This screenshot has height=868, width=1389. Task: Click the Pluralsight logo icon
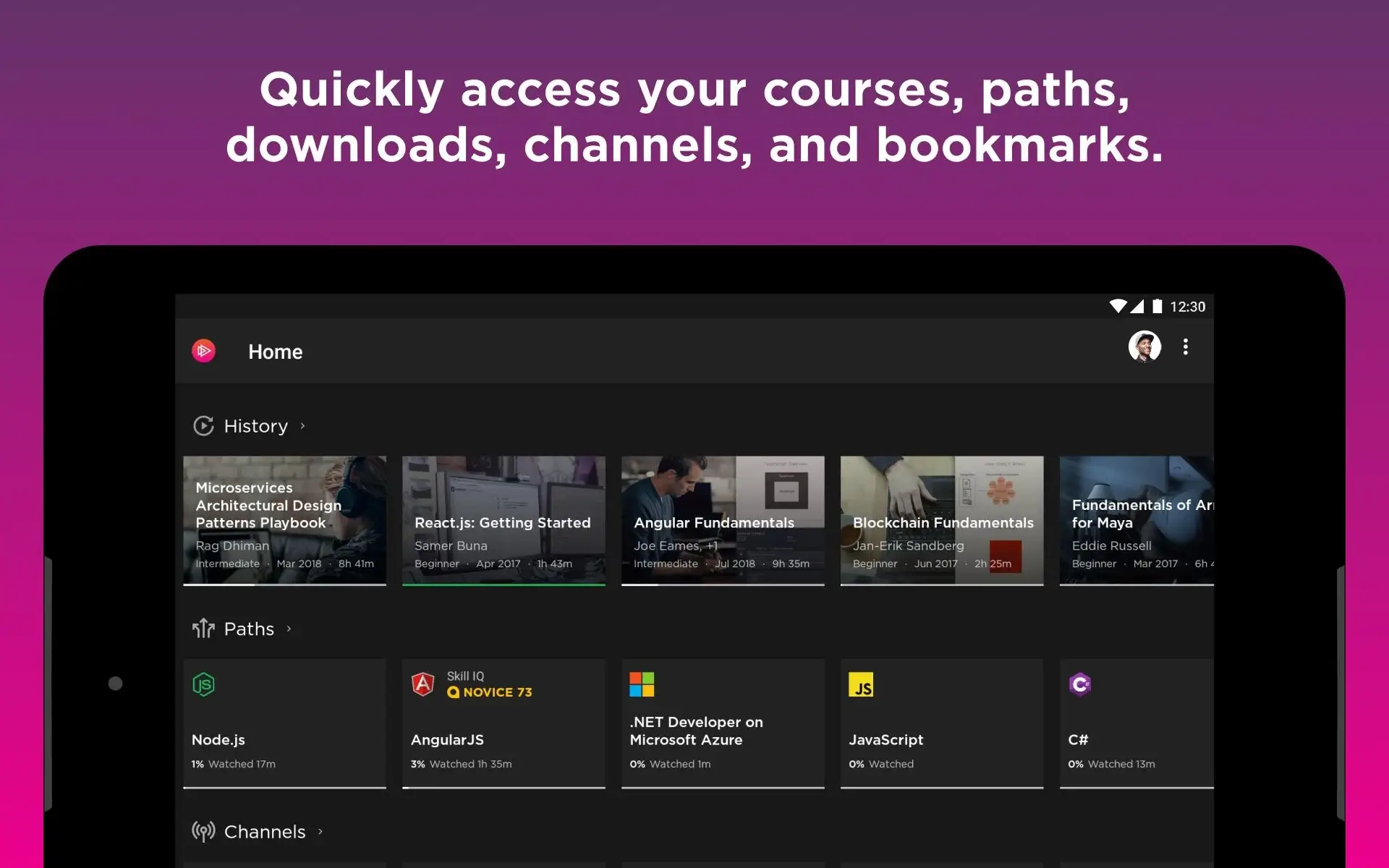click(x=204, y=351)
